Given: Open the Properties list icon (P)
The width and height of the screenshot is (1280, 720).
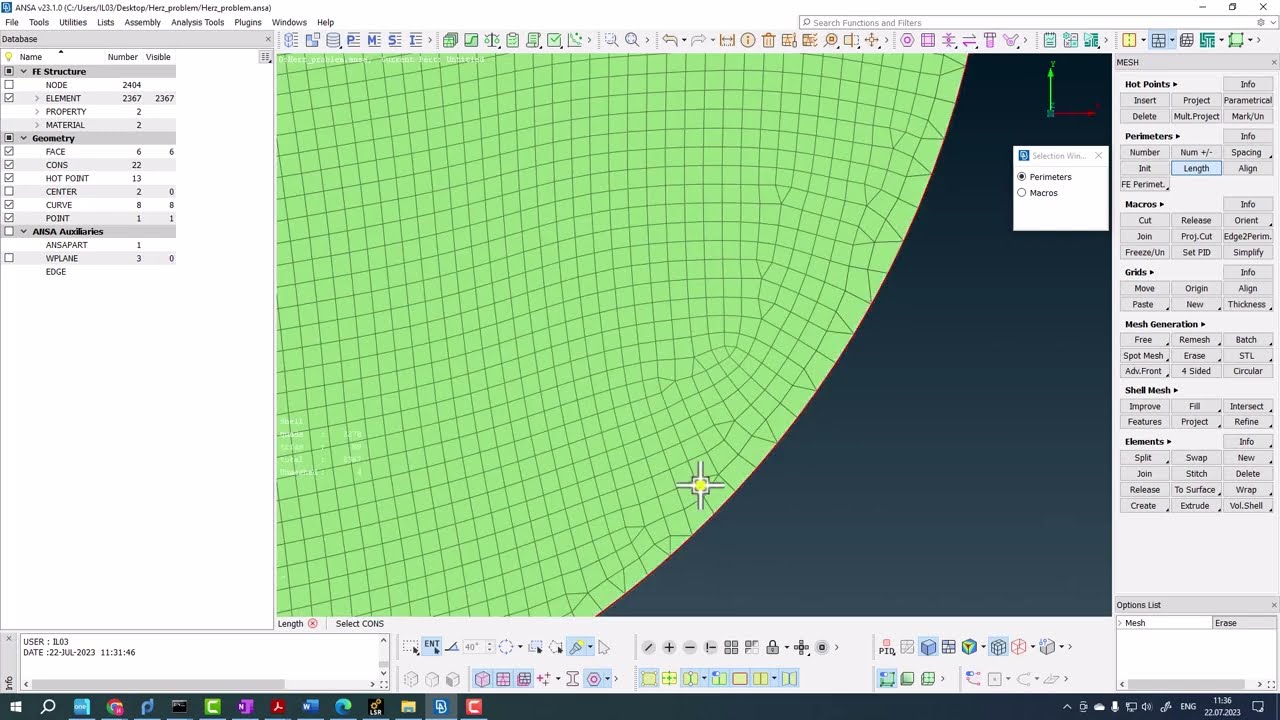Looking at the screenshot, I should pyautogui.click(x=353, y=40).
